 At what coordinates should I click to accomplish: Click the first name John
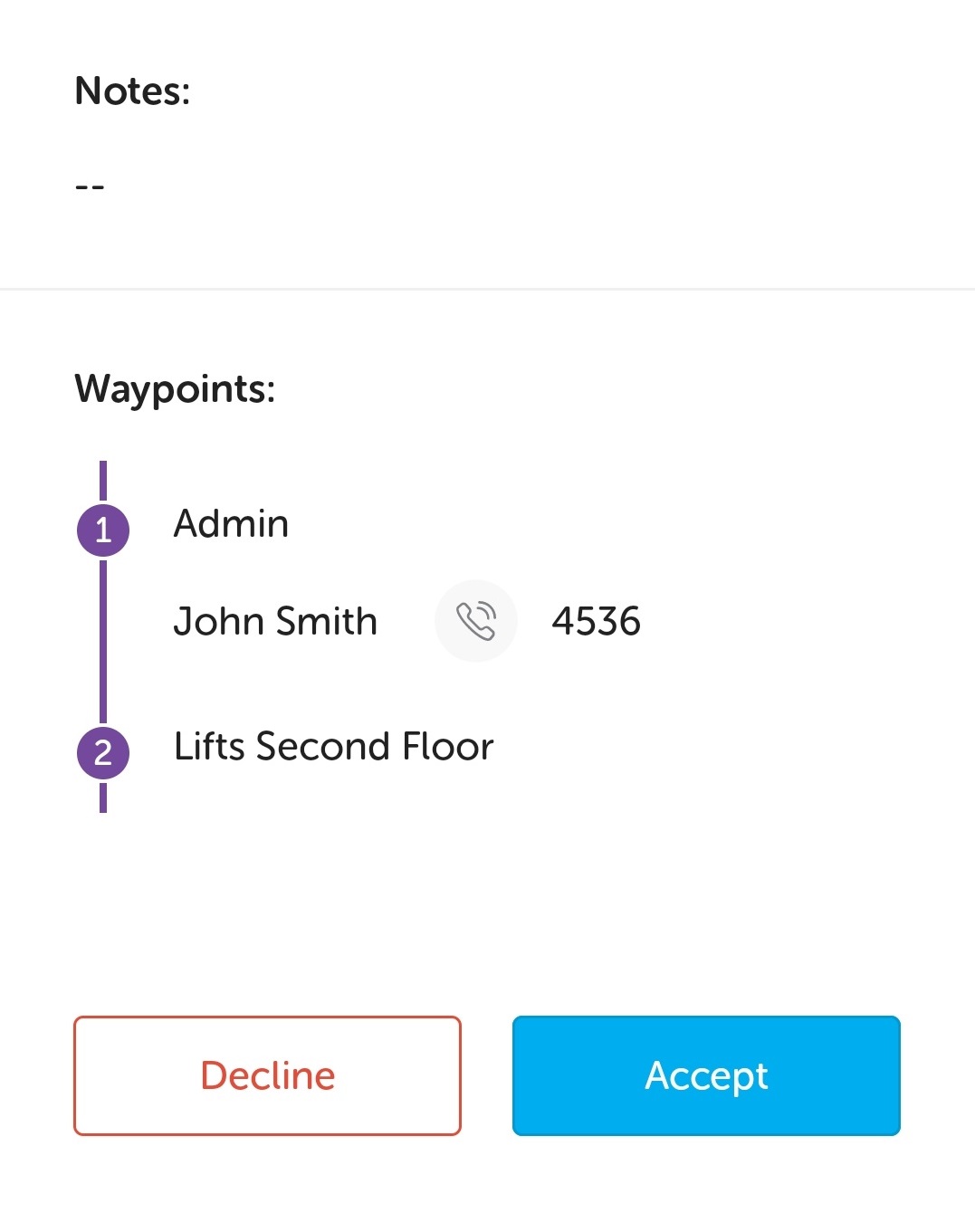tap(218, 622)
